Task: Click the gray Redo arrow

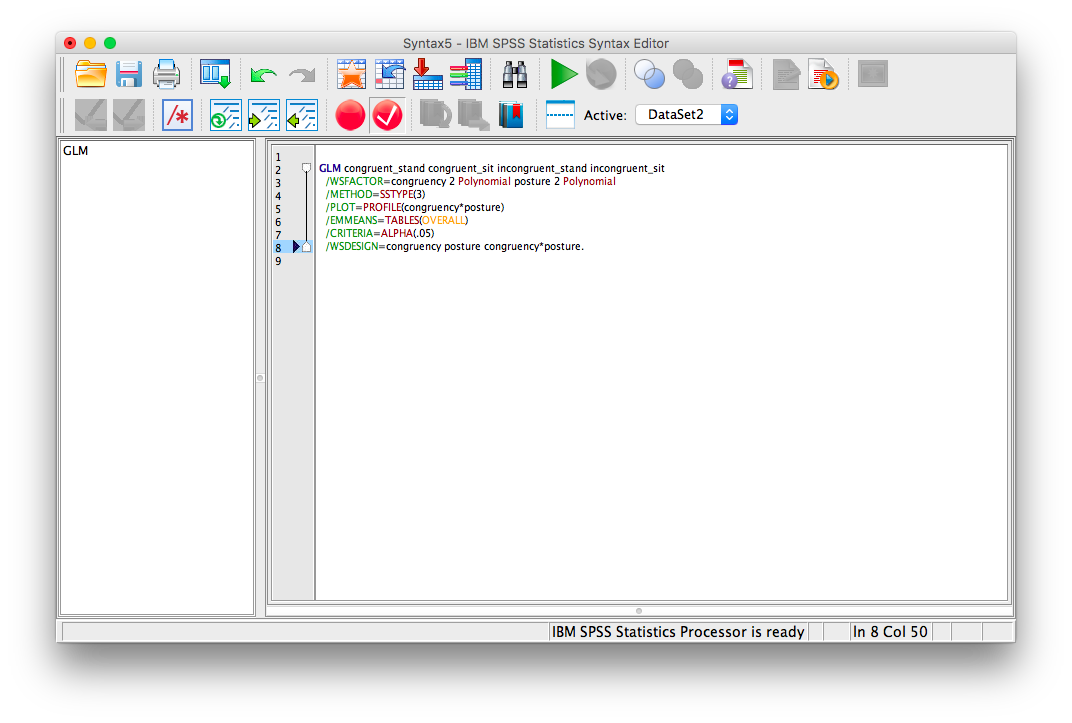Action: coord(302,74)
